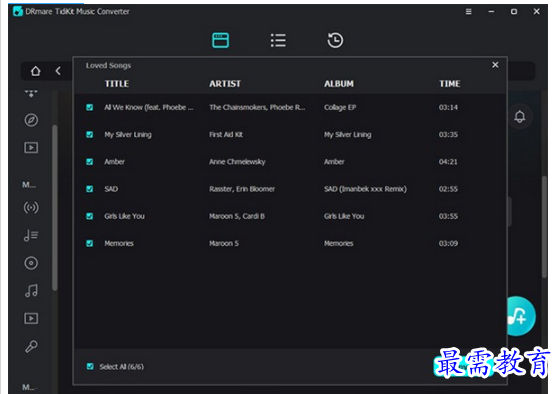559x394 pixels.
Task: Select the Amber song title
Action: 114,162
